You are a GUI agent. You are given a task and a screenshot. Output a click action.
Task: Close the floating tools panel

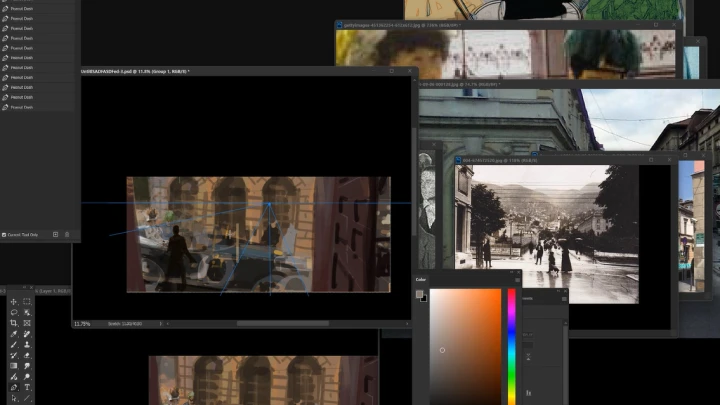click(x=31, y=287)
